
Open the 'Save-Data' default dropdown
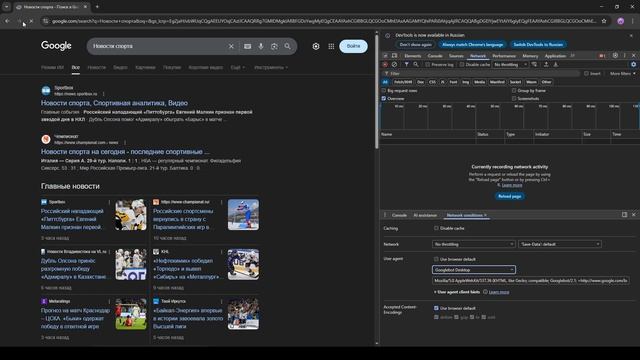(x=560, y=244)
